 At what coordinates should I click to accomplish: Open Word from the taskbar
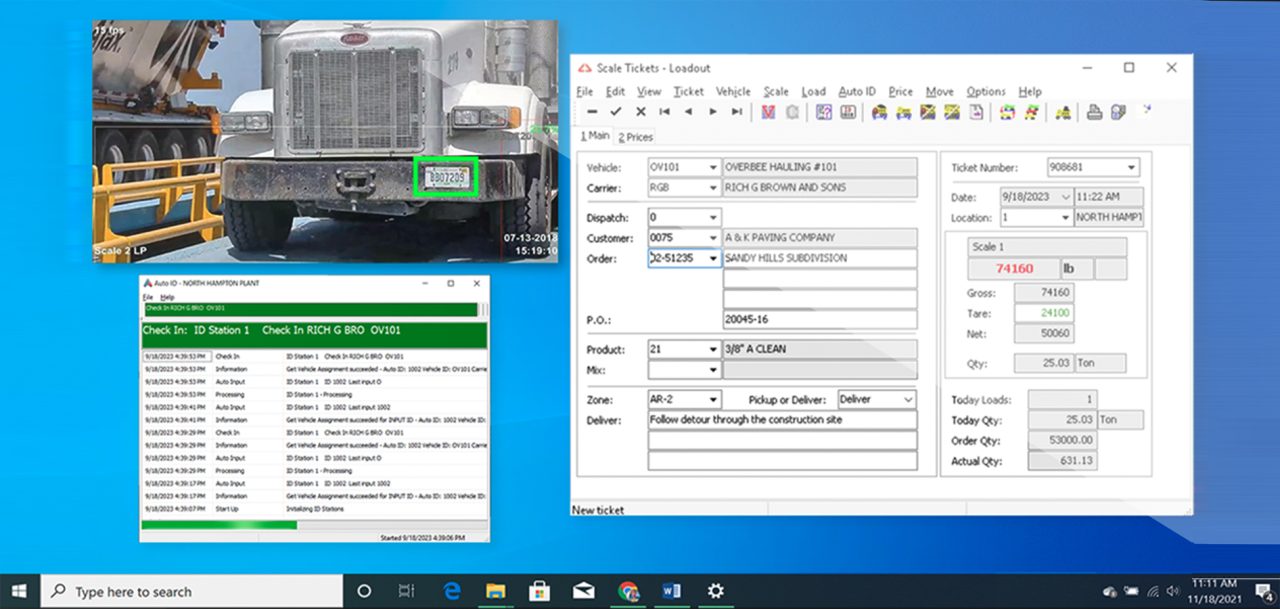point(671,590)
